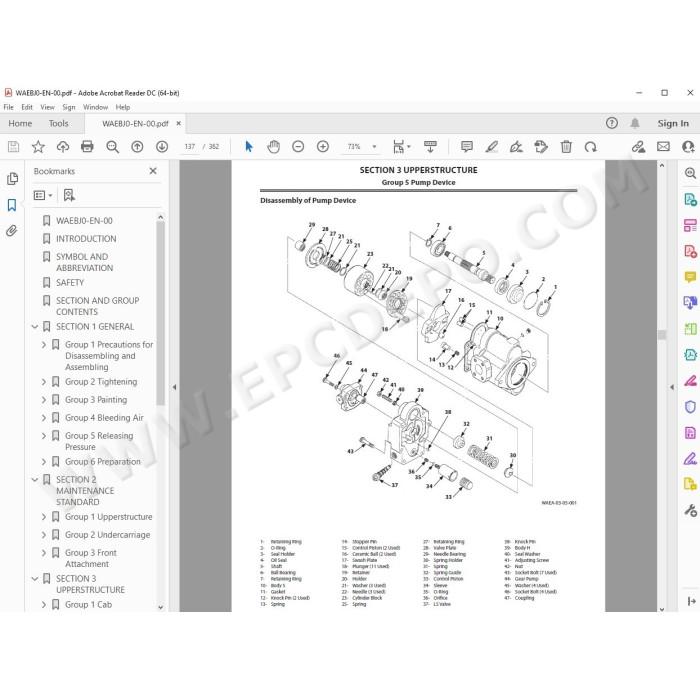Open the find text magnifier tool
Viewport: 700px width, 700px height.
pos(112,147)
